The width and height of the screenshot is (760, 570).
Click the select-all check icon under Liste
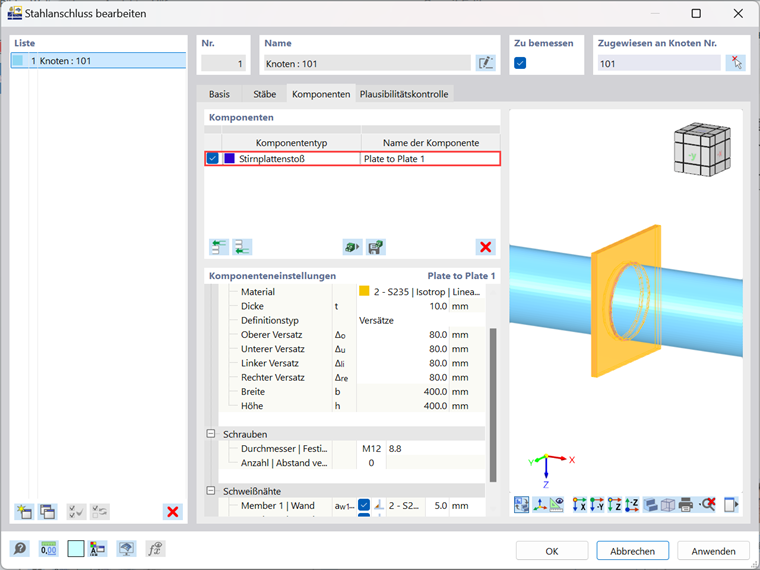[x=76, y=512]
